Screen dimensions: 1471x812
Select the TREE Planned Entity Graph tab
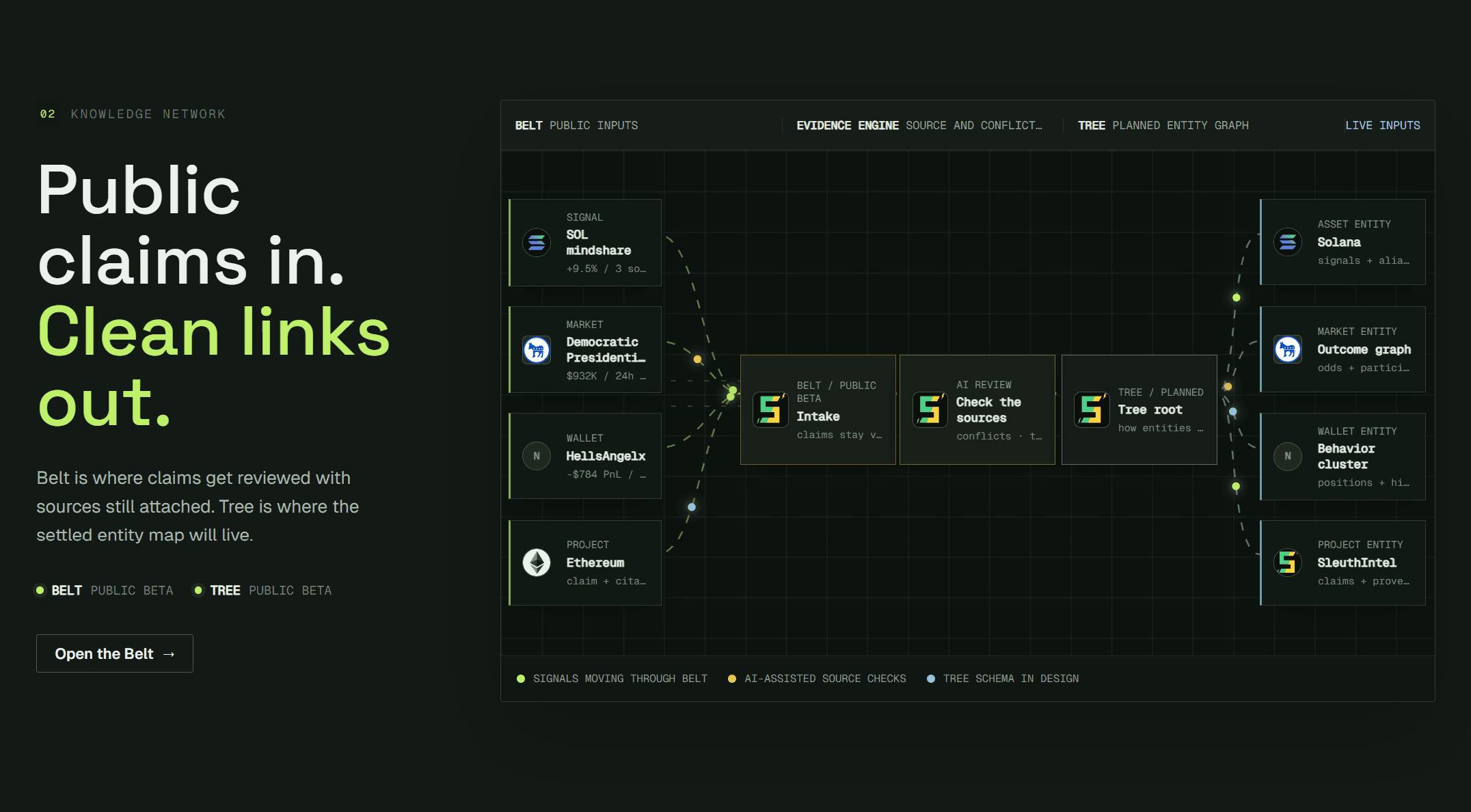coord(1163,126)
